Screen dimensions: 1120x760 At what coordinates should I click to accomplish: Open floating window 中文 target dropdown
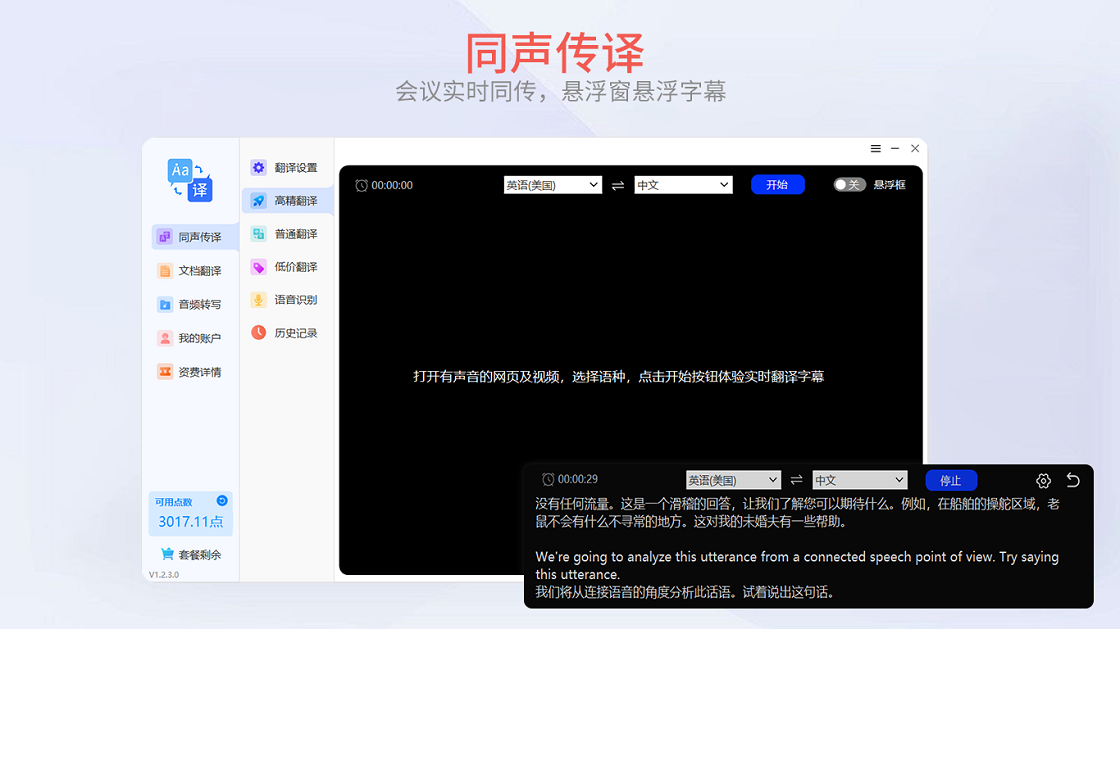click(x=859, y=481)
